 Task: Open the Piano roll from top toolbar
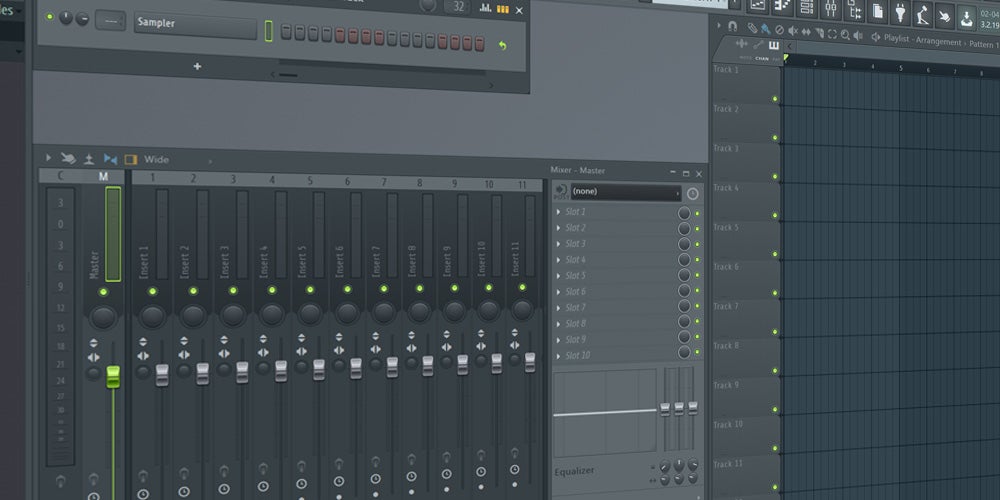pyautogui.click(x=782, y=6)
